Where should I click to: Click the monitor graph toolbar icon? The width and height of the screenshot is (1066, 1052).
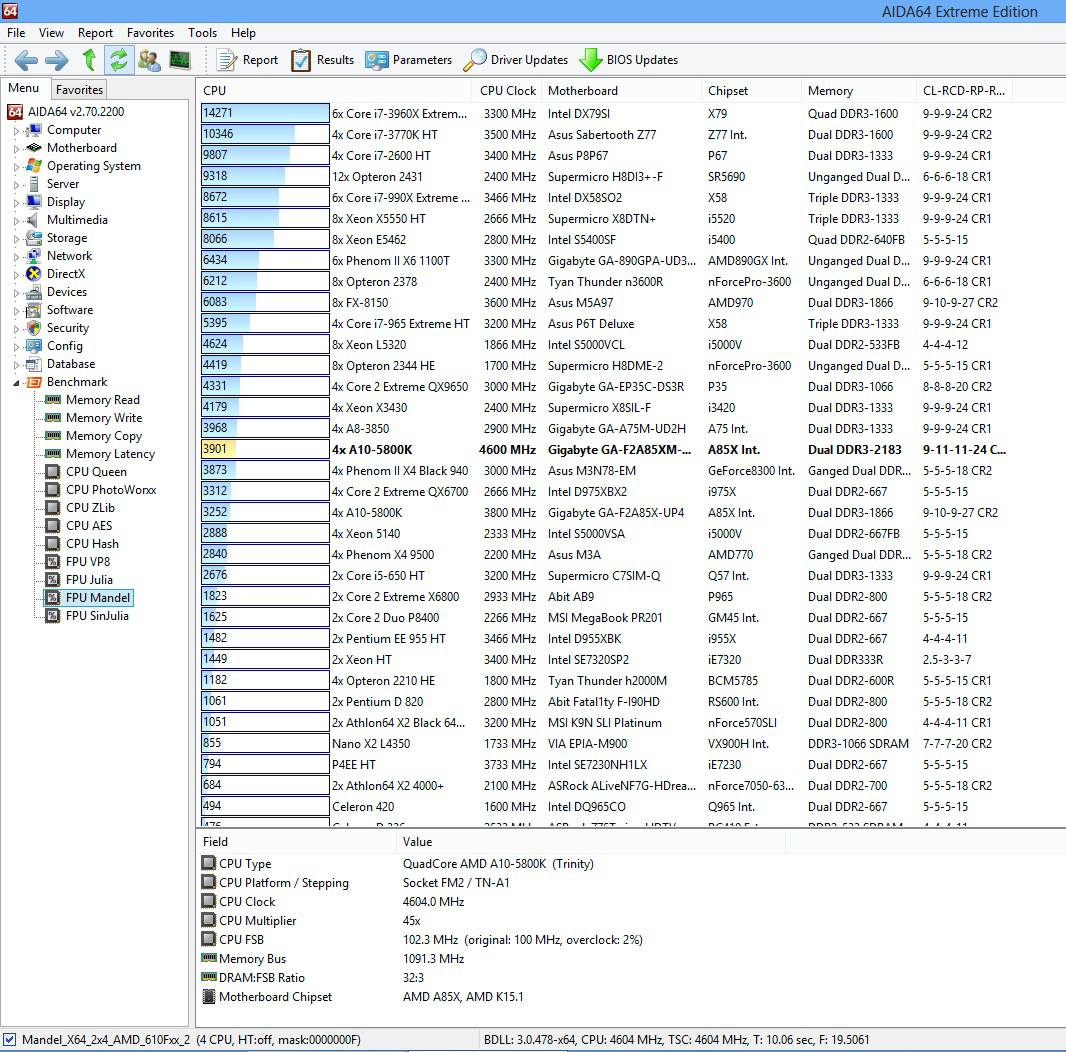179,60
